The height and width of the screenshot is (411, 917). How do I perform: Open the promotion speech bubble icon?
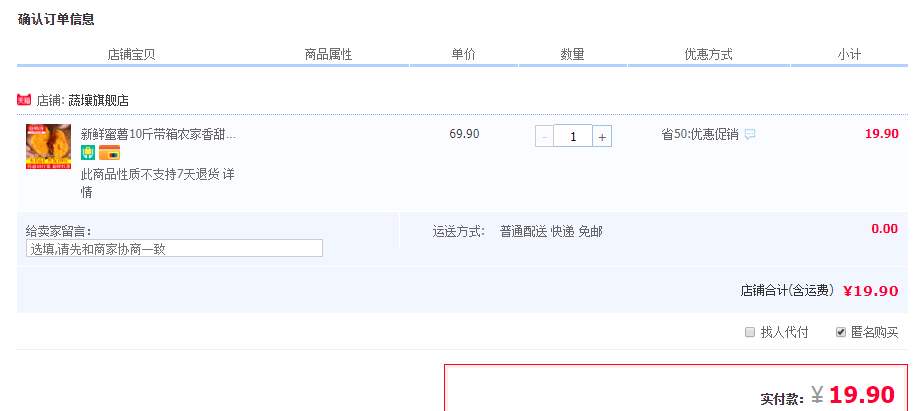pos(750,134)
